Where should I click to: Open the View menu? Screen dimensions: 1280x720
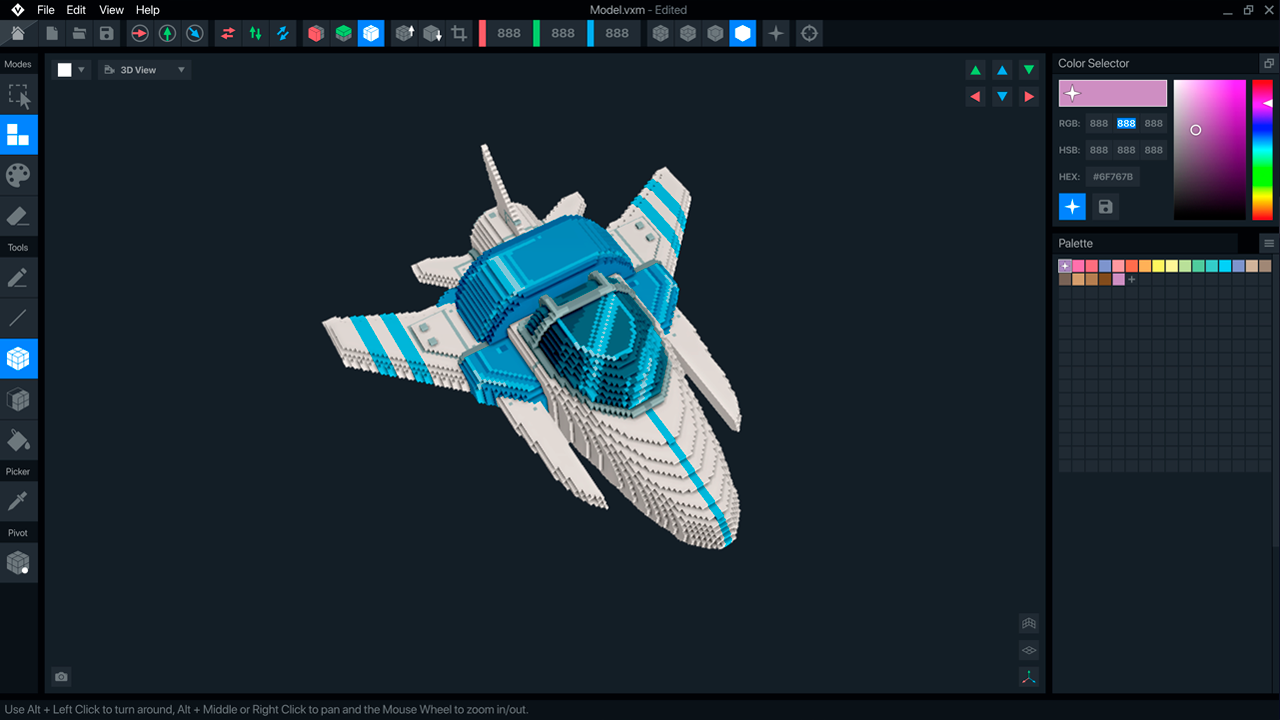pos(112,10)
